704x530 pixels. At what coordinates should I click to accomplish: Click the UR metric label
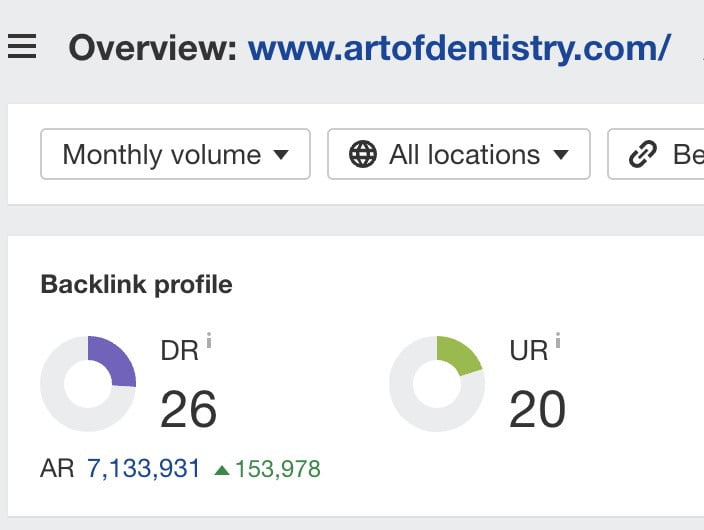tap(529, 351)
